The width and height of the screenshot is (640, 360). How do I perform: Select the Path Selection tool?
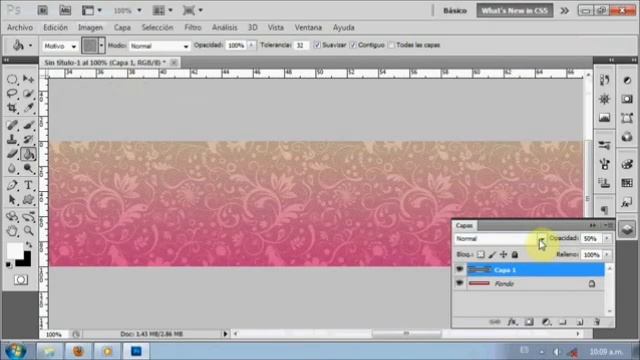(x=12, y=200)
